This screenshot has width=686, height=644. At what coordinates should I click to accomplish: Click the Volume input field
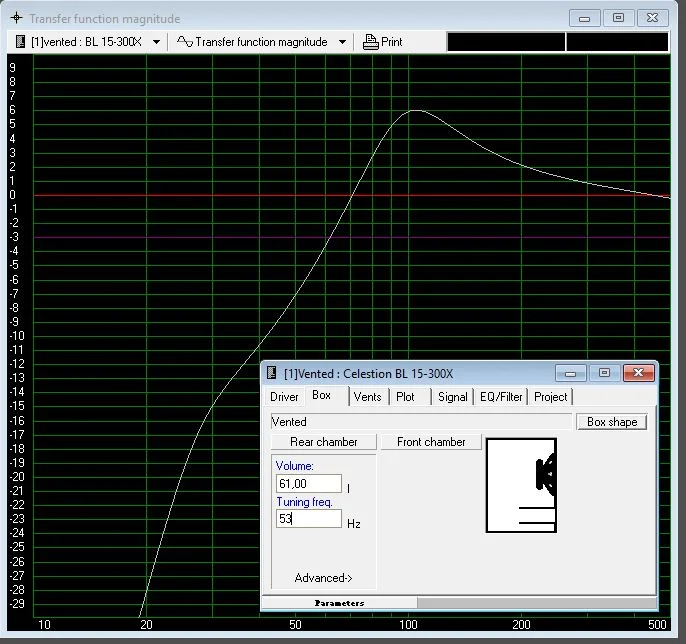coord(308,484)
